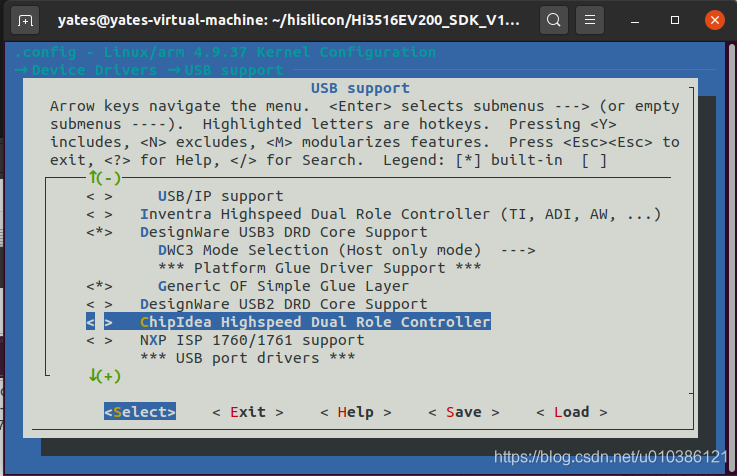Click the scroll-down indicator arrow (+)

click(x=105, y=376)
